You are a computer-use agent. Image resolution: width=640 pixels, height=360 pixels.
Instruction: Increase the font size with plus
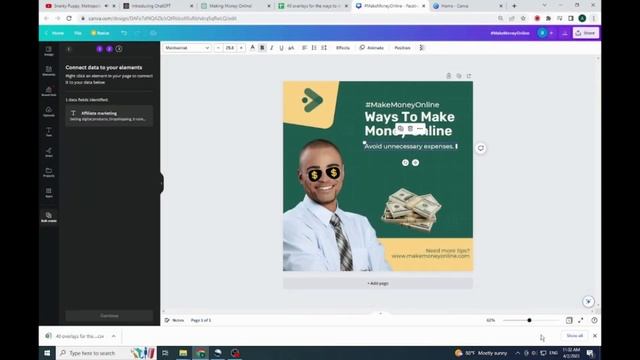point(241,48)
